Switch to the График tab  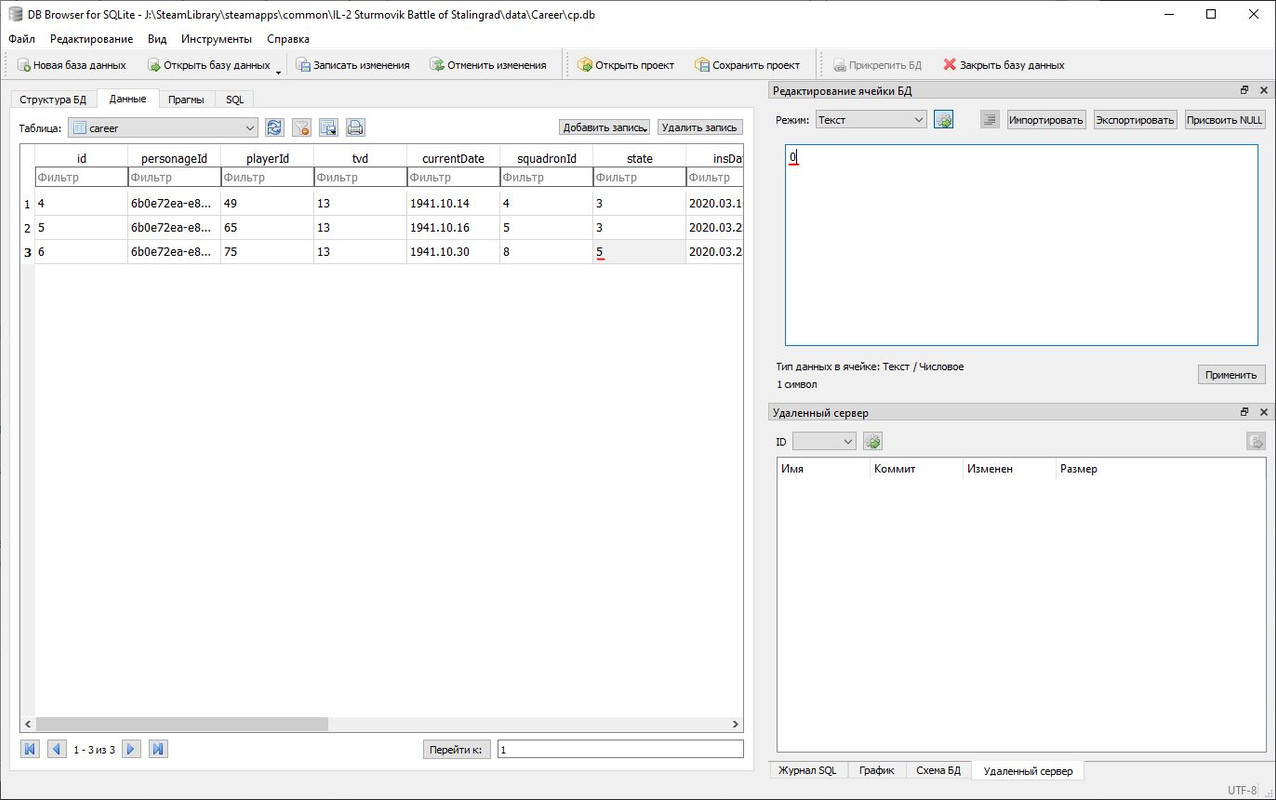[x=875, y=771]
